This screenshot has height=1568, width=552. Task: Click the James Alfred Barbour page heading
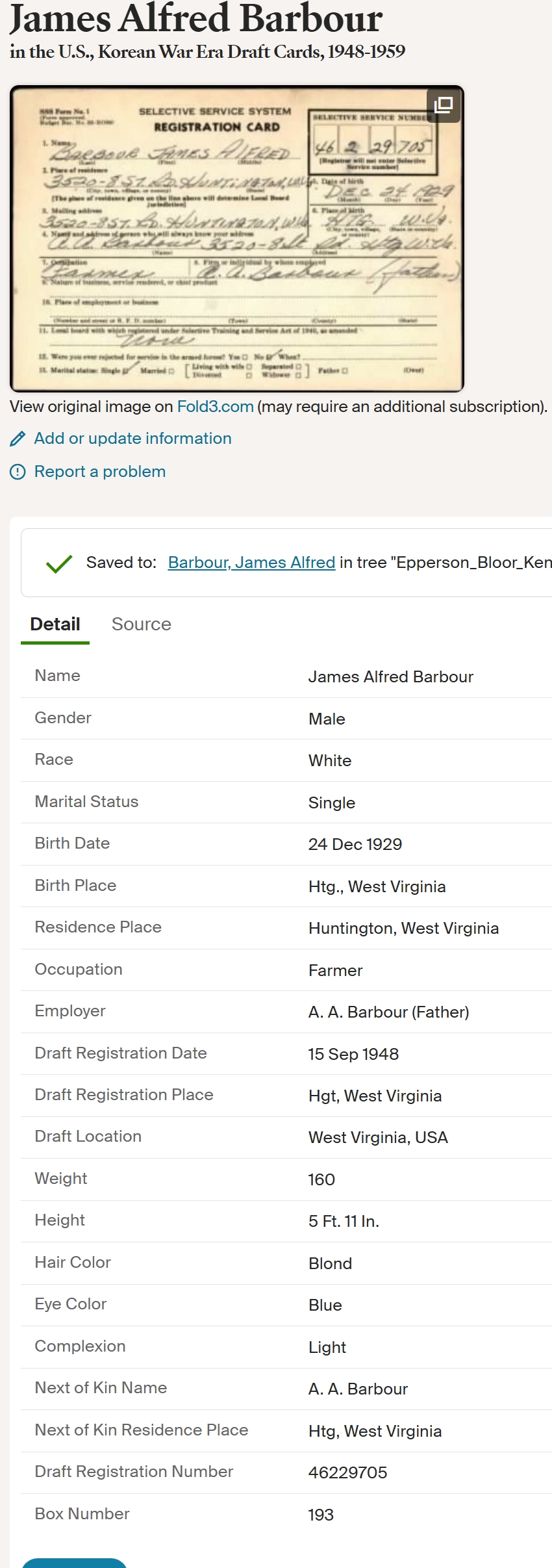(x=195, y=18)
